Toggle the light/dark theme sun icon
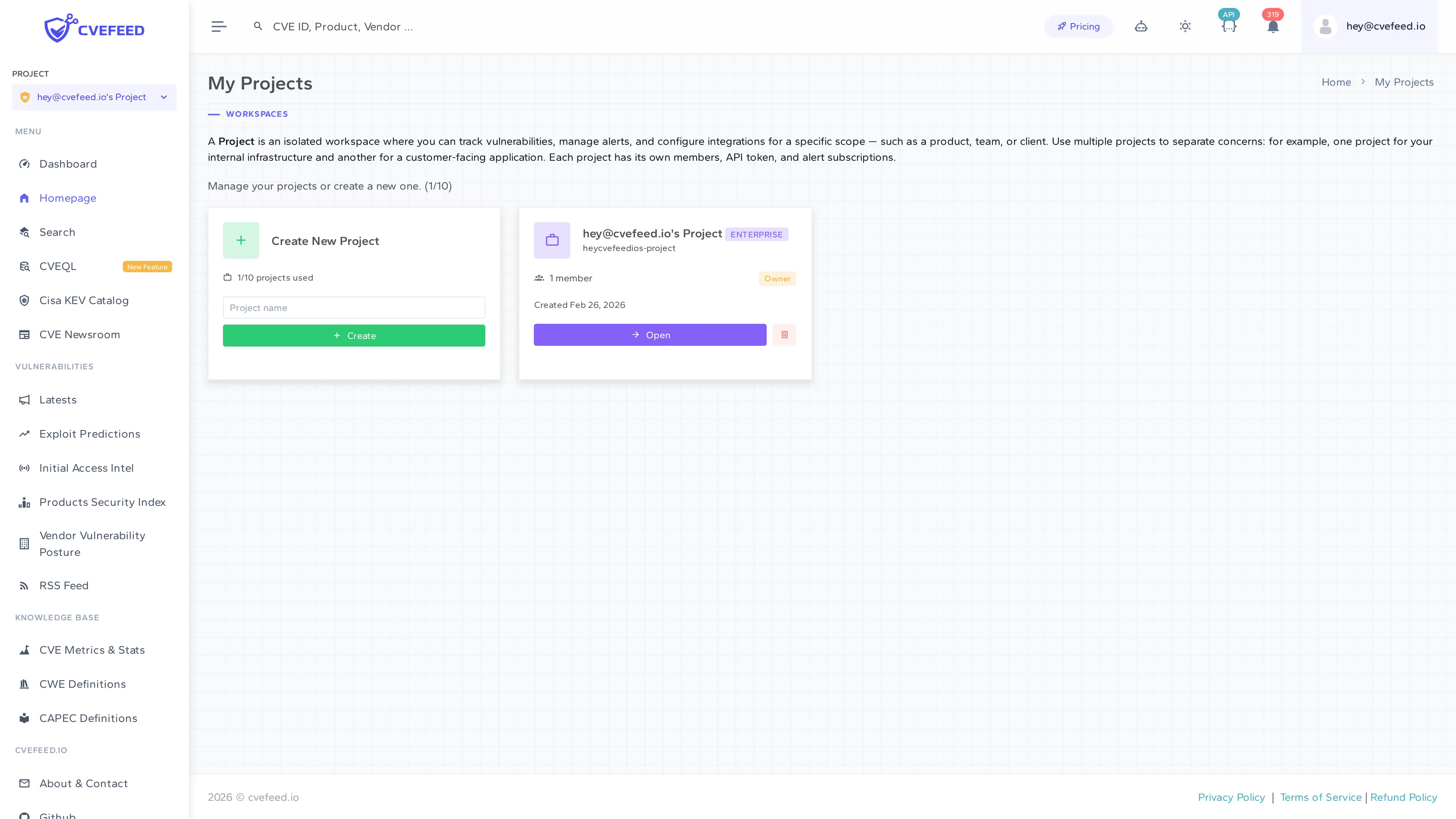 click(1185, 26)
